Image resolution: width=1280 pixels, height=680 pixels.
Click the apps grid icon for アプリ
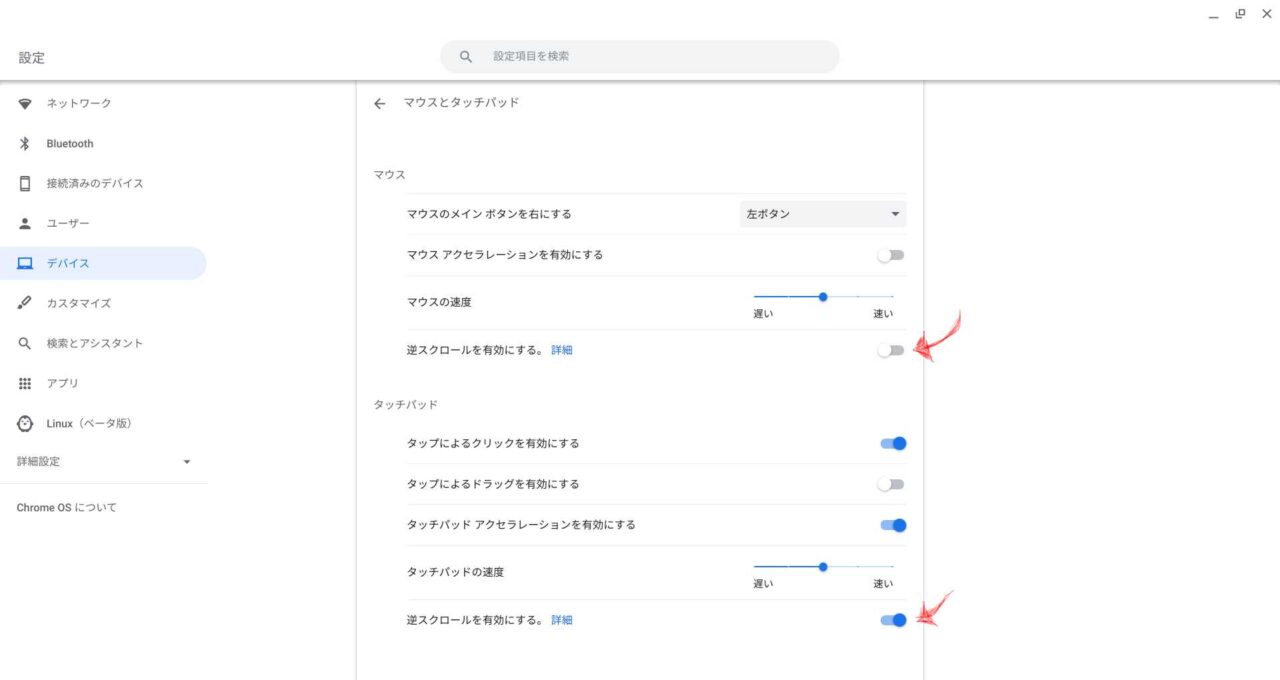click(25, 384)
